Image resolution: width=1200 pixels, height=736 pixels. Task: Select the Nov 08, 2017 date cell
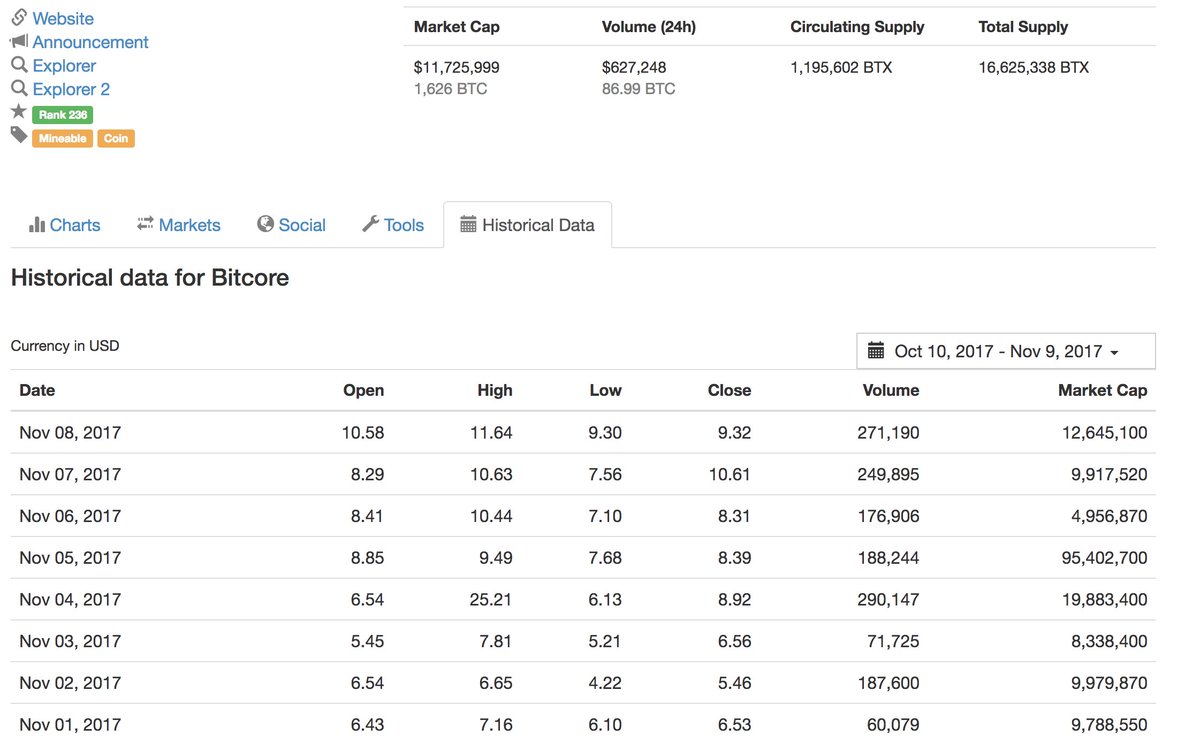pyautogui.click(x=70, y=433)
